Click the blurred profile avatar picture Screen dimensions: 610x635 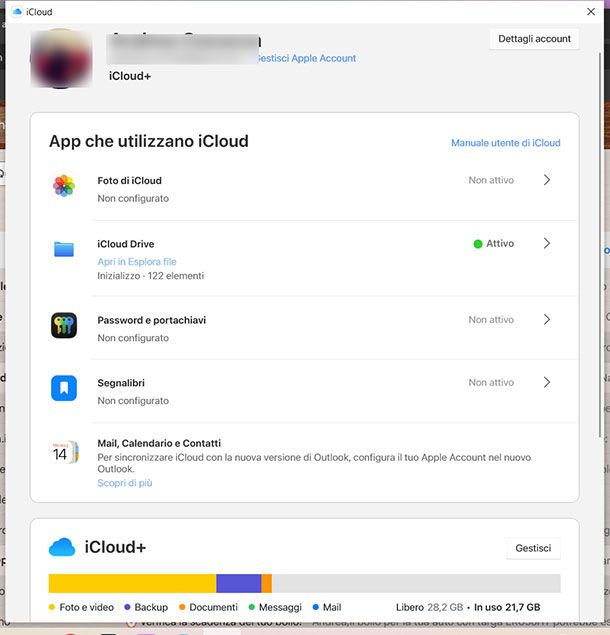click(61, 59)
